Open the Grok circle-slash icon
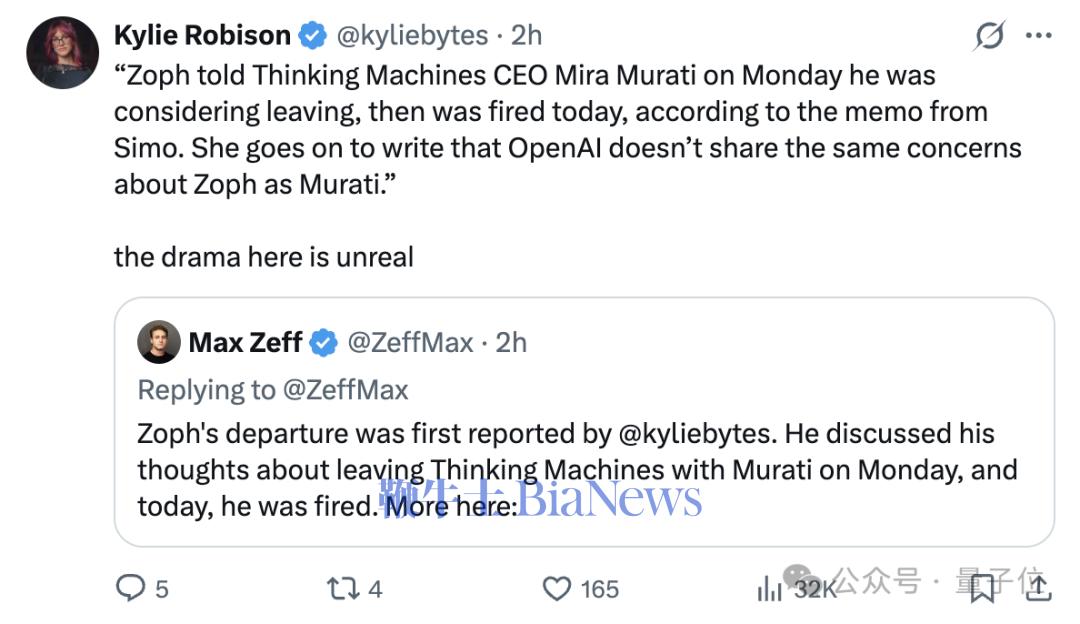This screenshot has height=624, width=1080. tap(989, 37)
